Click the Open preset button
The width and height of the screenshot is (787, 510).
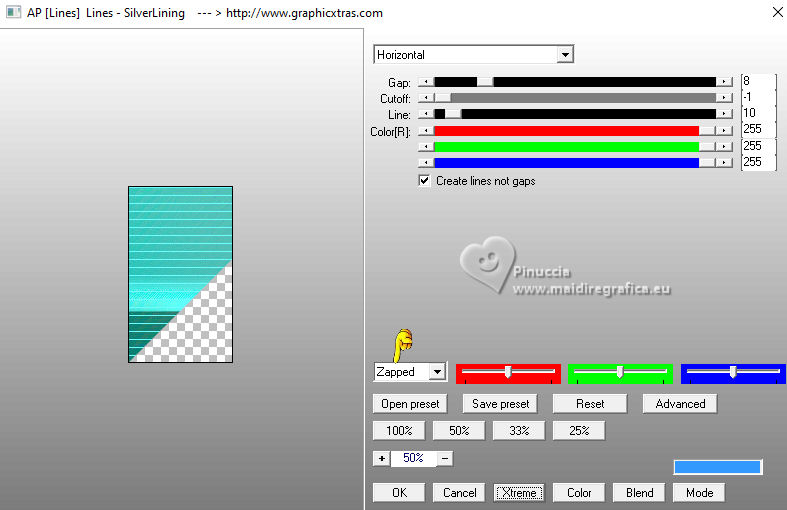pos(410,404)
